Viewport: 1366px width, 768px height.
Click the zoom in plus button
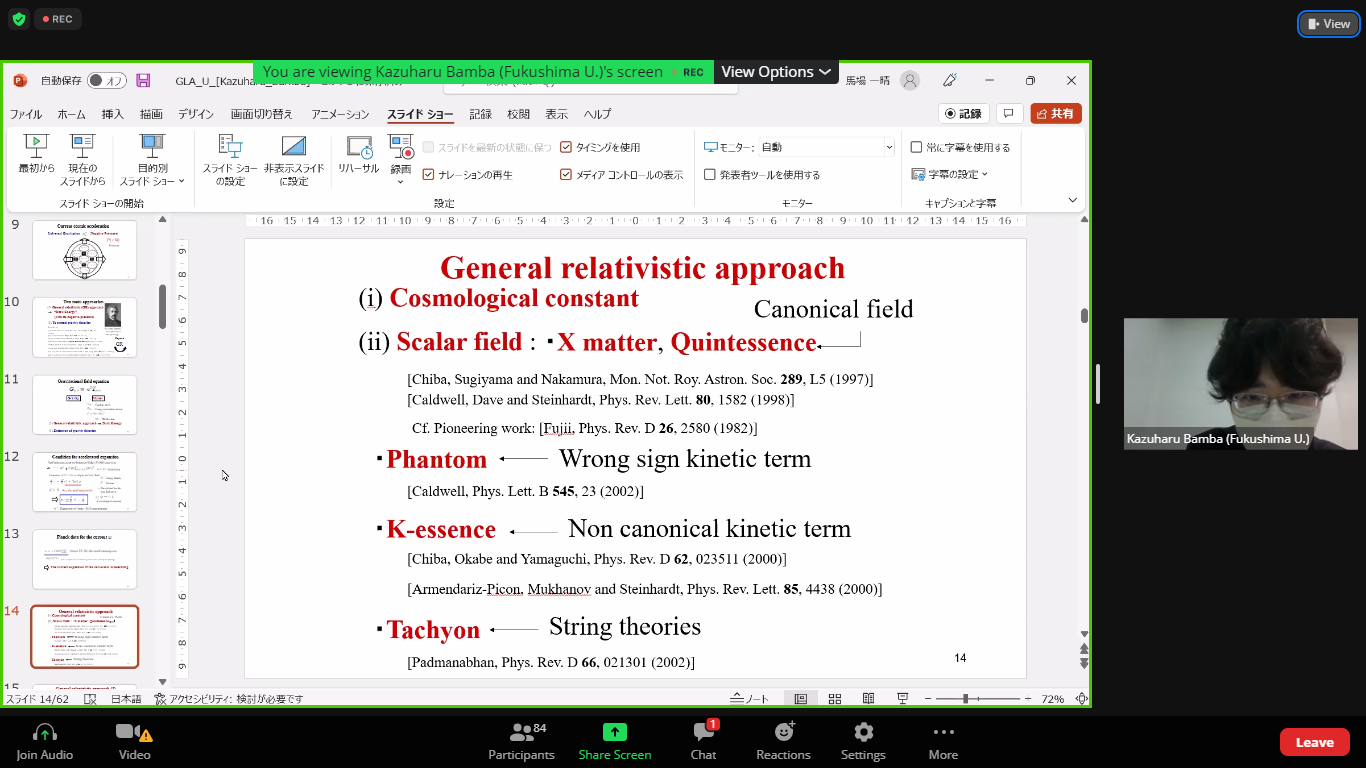[x=1028, y=699]
